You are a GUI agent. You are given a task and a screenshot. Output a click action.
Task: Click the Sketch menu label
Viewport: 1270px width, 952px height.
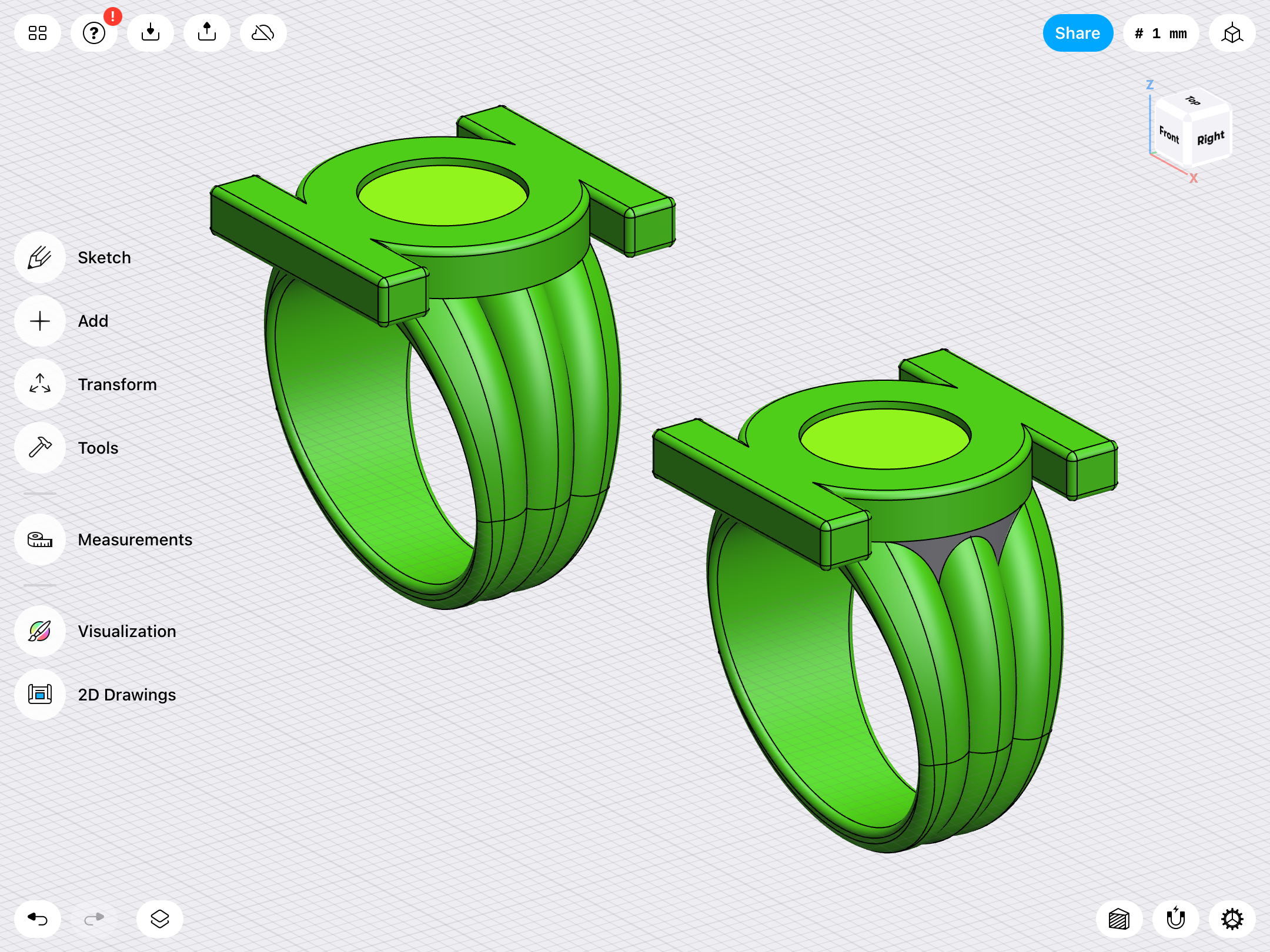click(105, 257)
